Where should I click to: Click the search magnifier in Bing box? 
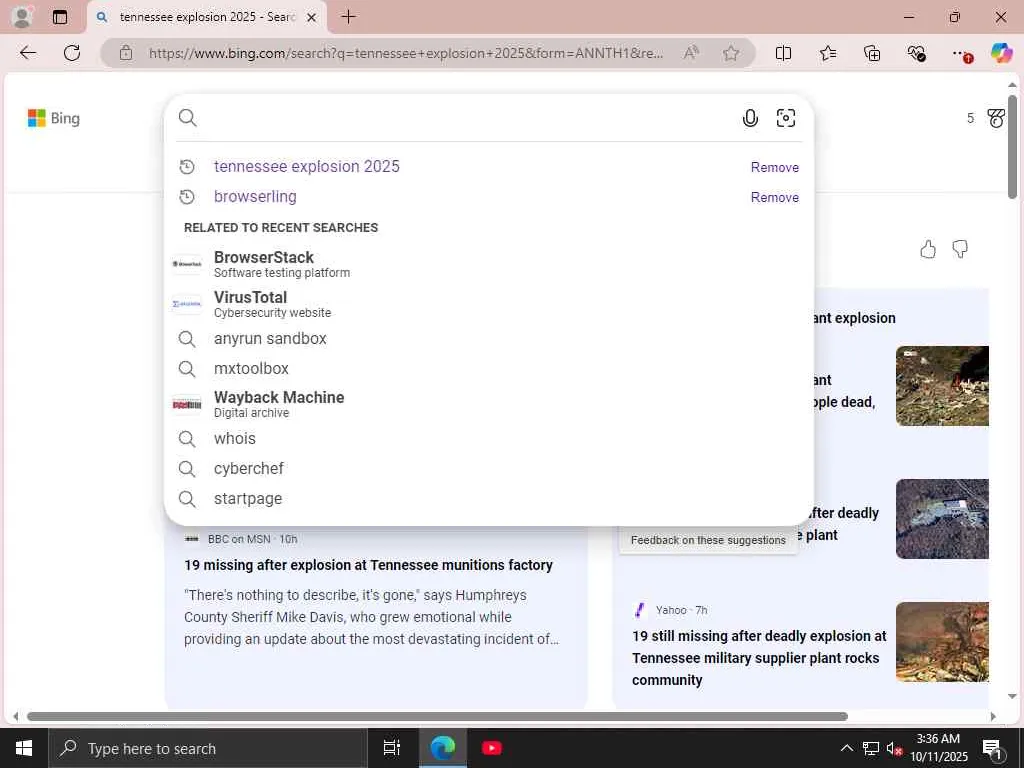pyautogui.click(x=187, y=118)
